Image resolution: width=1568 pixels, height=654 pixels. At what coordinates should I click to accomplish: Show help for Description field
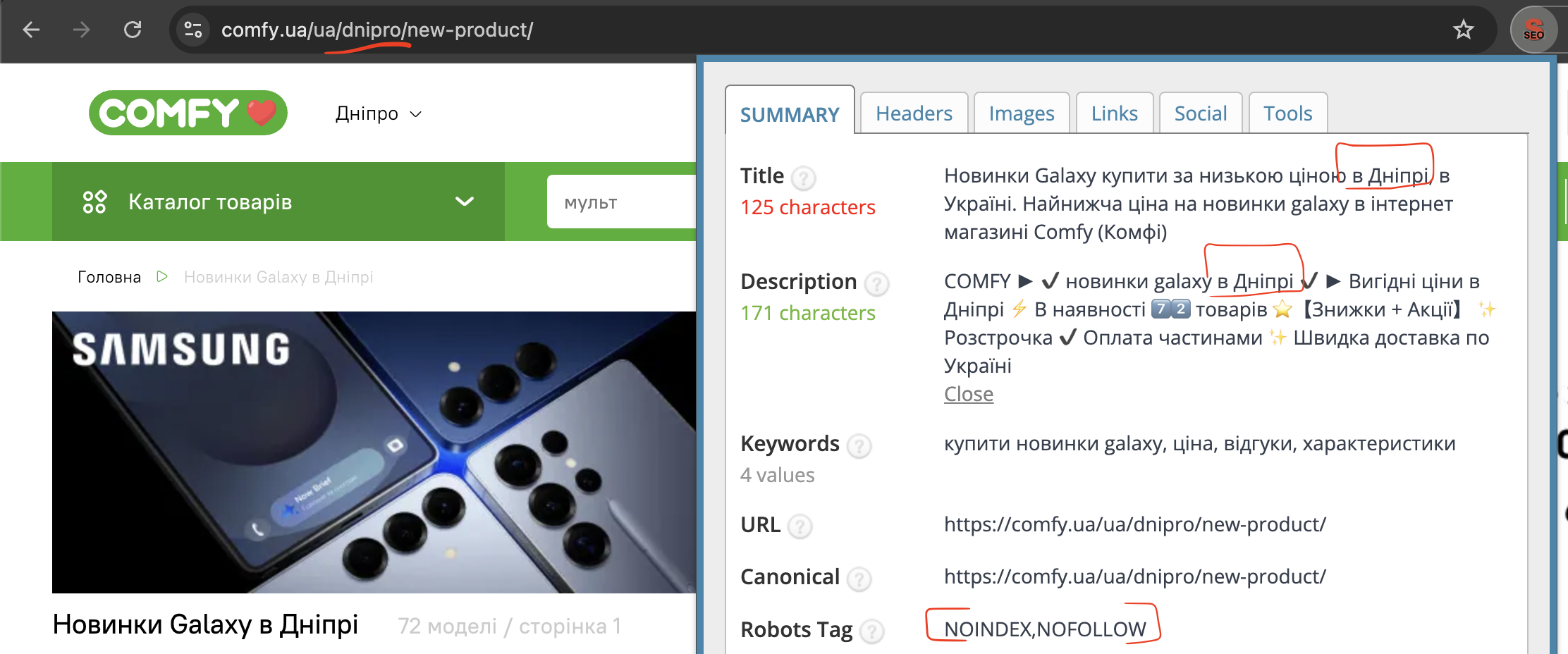click(x=876, y=283)
